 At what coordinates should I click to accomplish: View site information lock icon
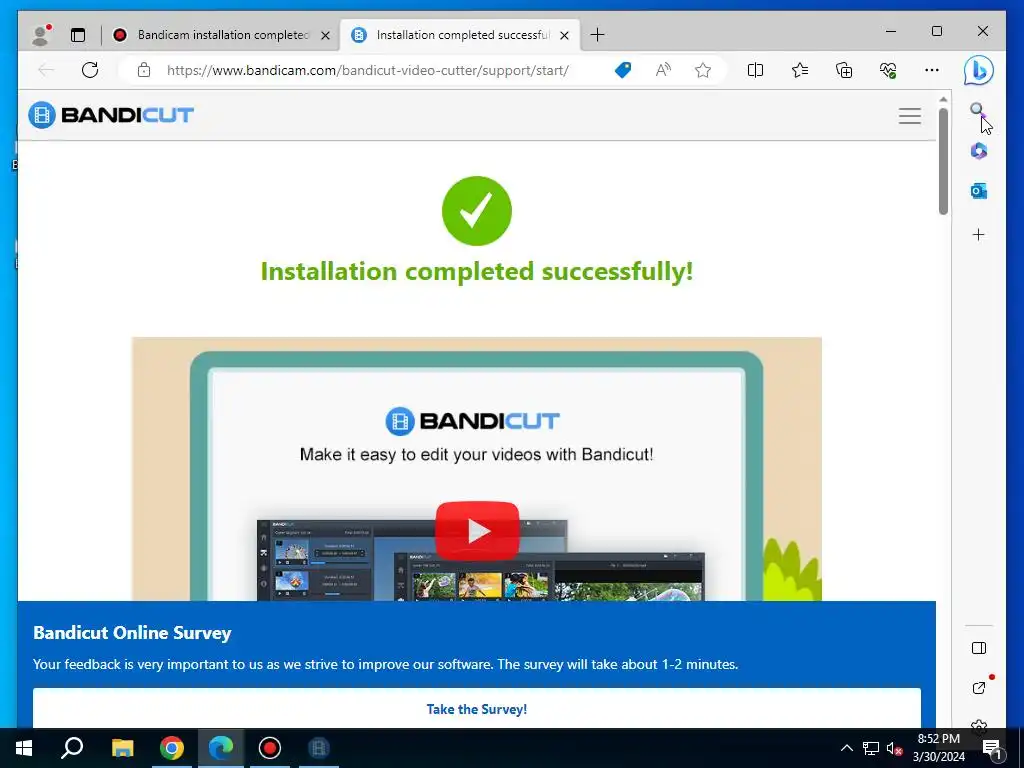pyautogui.click(x=144, y=70)
